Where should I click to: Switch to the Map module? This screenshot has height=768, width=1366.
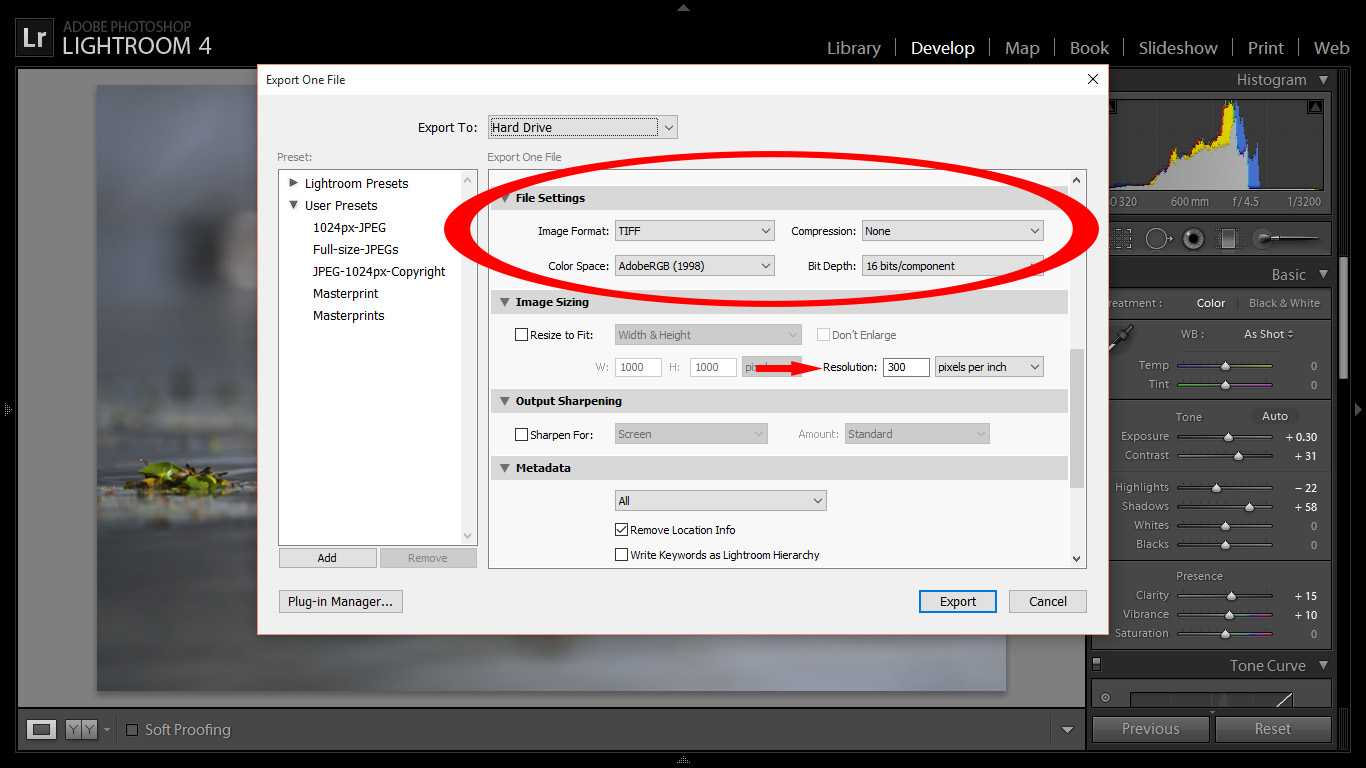pos(1022,48)
